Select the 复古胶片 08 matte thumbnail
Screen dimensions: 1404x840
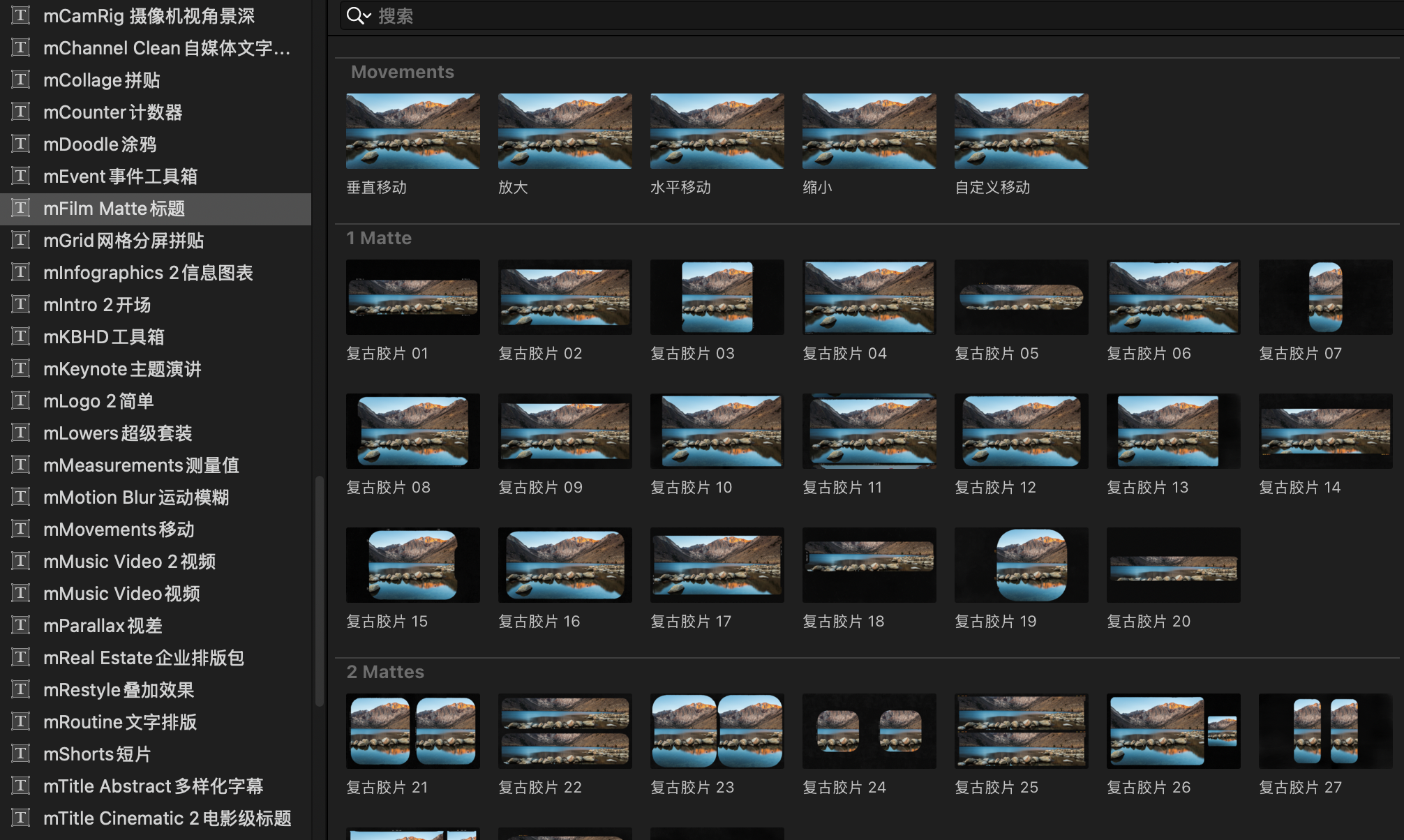click(x=413, y=431)
